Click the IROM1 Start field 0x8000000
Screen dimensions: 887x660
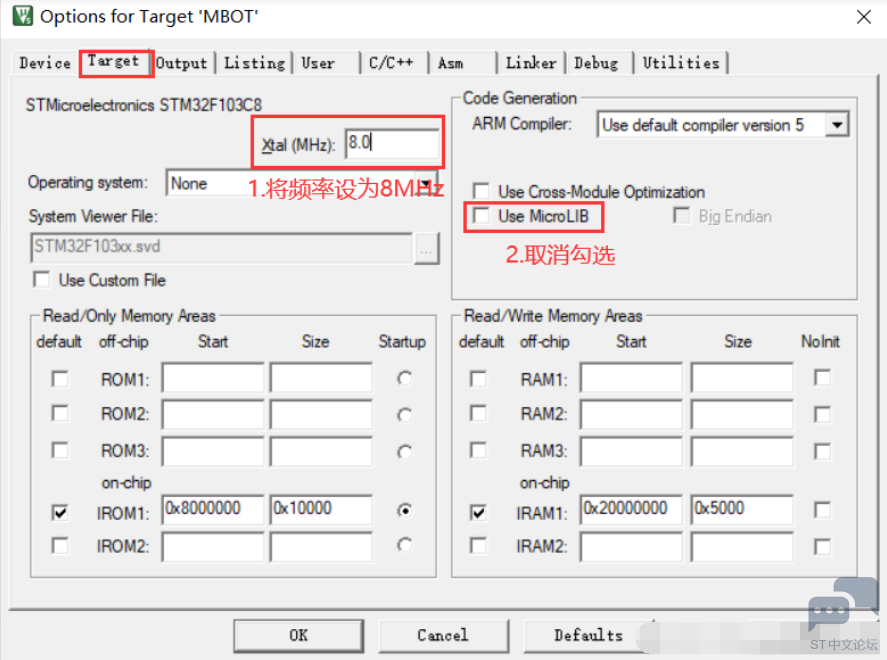213,510
